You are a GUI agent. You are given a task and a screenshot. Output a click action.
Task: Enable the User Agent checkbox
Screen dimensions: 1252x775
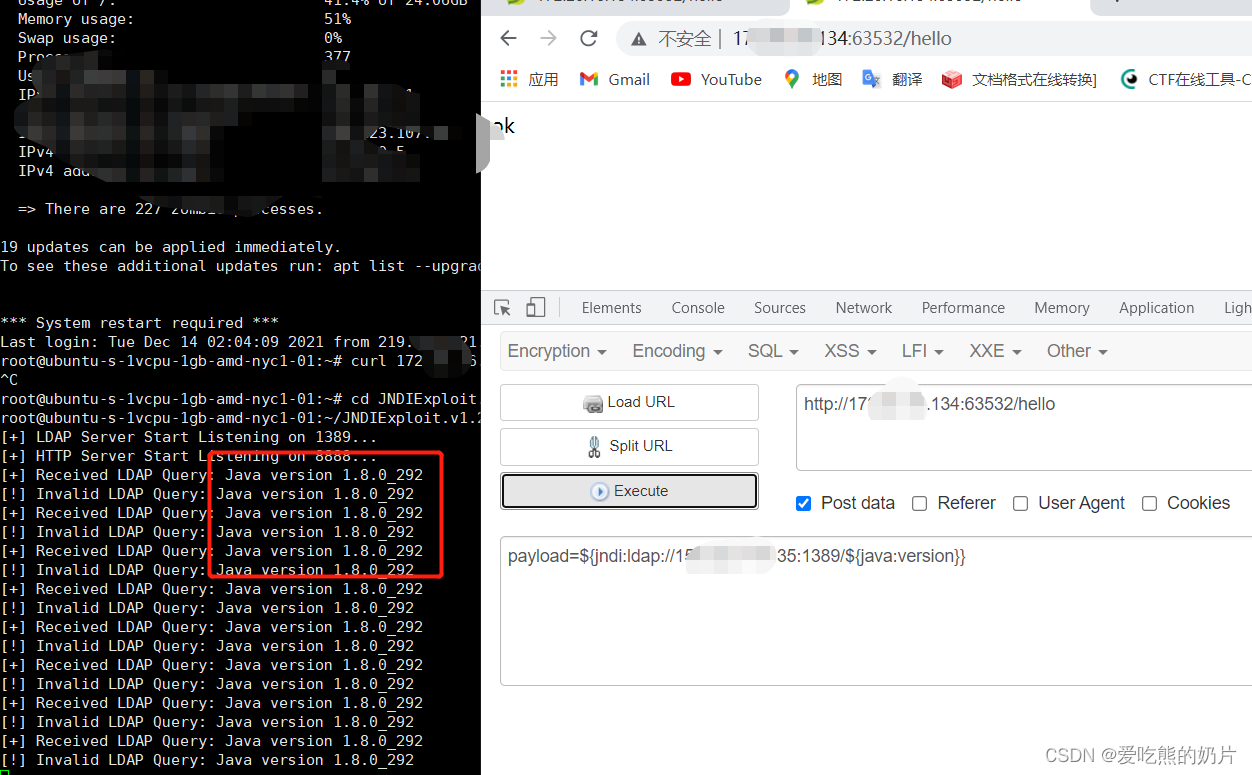click(1020, 503)
